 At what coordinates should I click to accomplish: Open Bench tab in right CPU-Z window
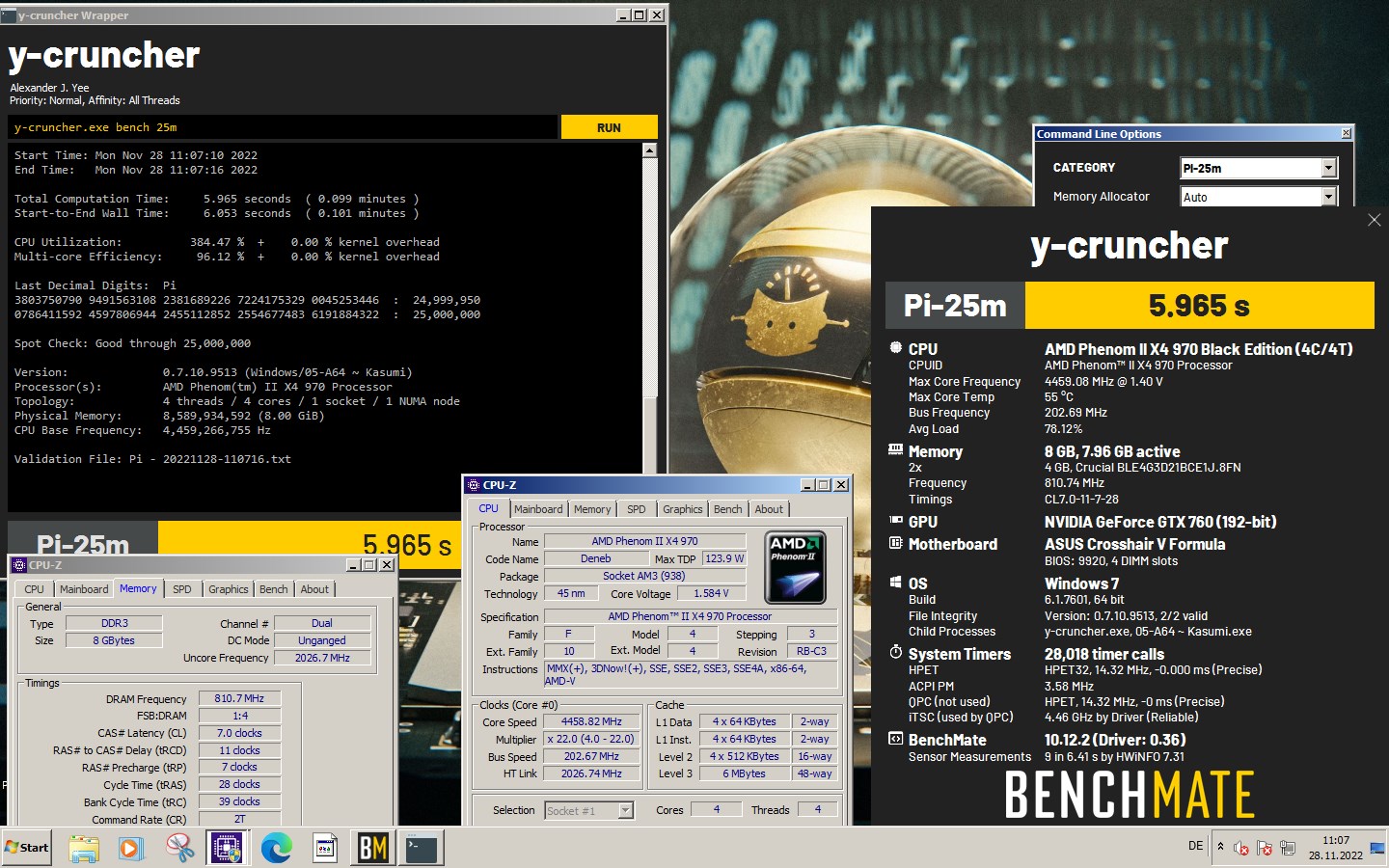728,509
